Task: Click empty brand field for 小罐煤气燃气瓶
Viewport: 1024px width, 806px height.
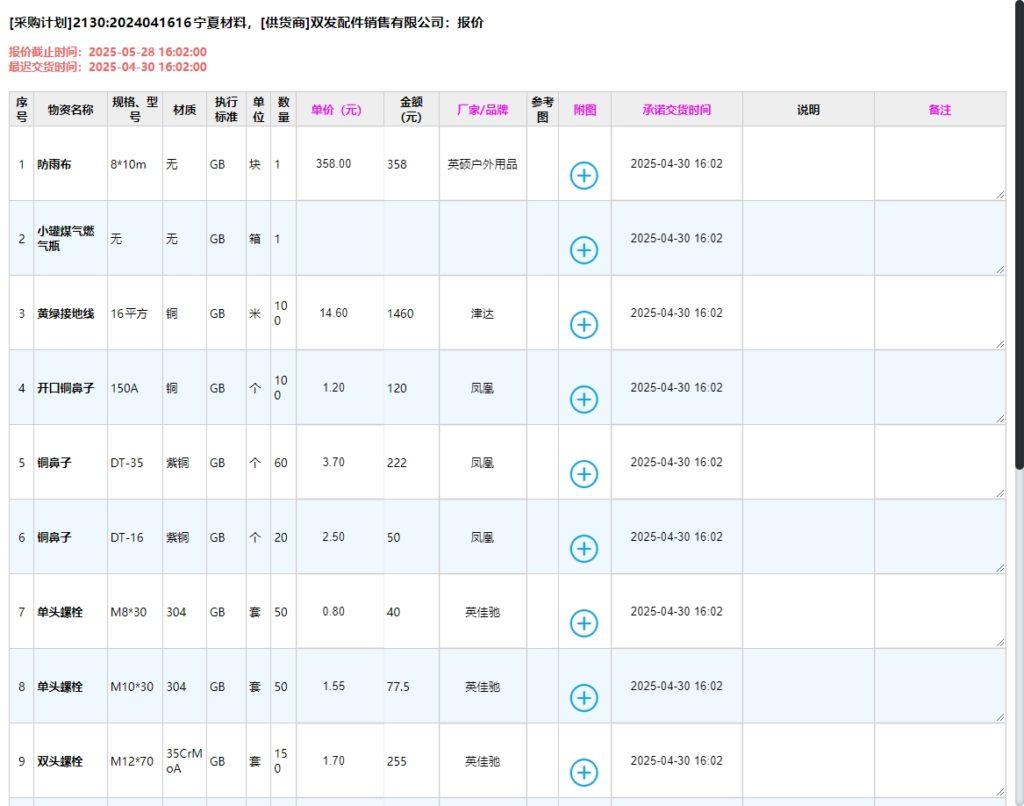Action: coord(482,239)
